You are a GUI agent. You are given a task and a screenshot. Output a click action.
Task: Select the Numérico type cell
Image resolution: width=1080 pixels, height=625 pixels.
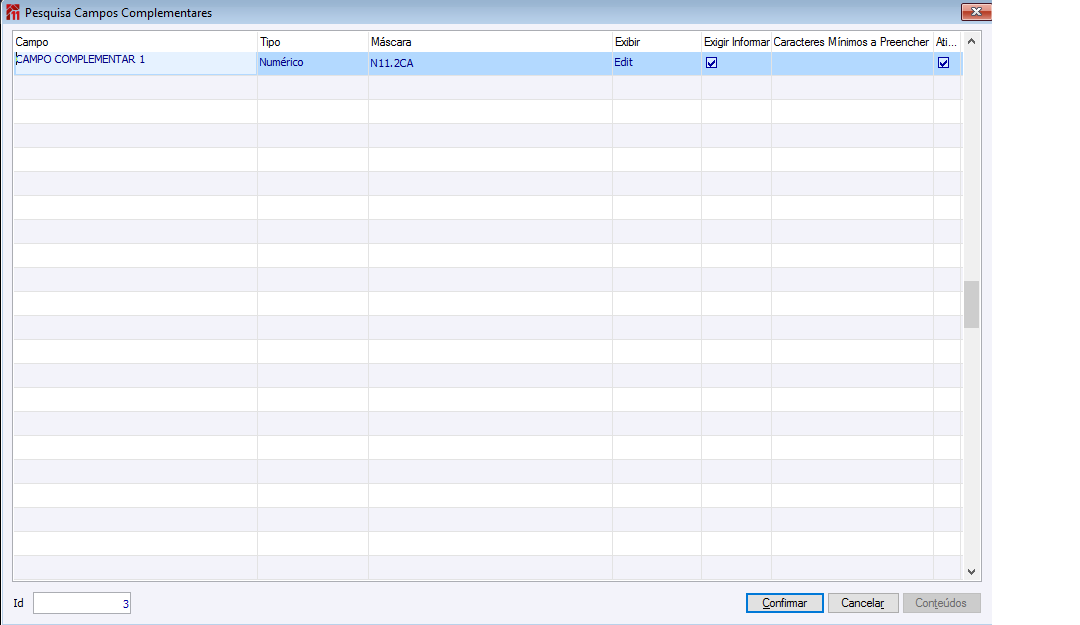[313, 63]
